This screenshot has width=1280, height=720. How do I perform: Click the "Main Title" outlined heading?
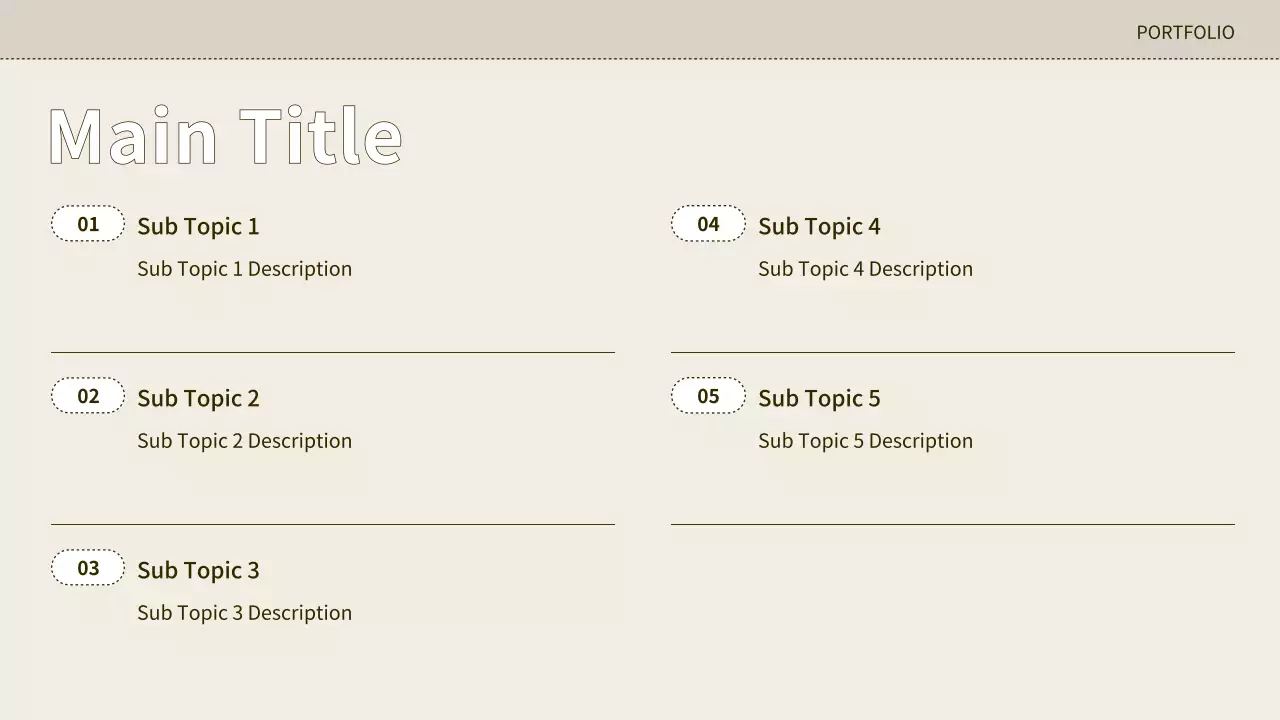click(x=225, y=136)
